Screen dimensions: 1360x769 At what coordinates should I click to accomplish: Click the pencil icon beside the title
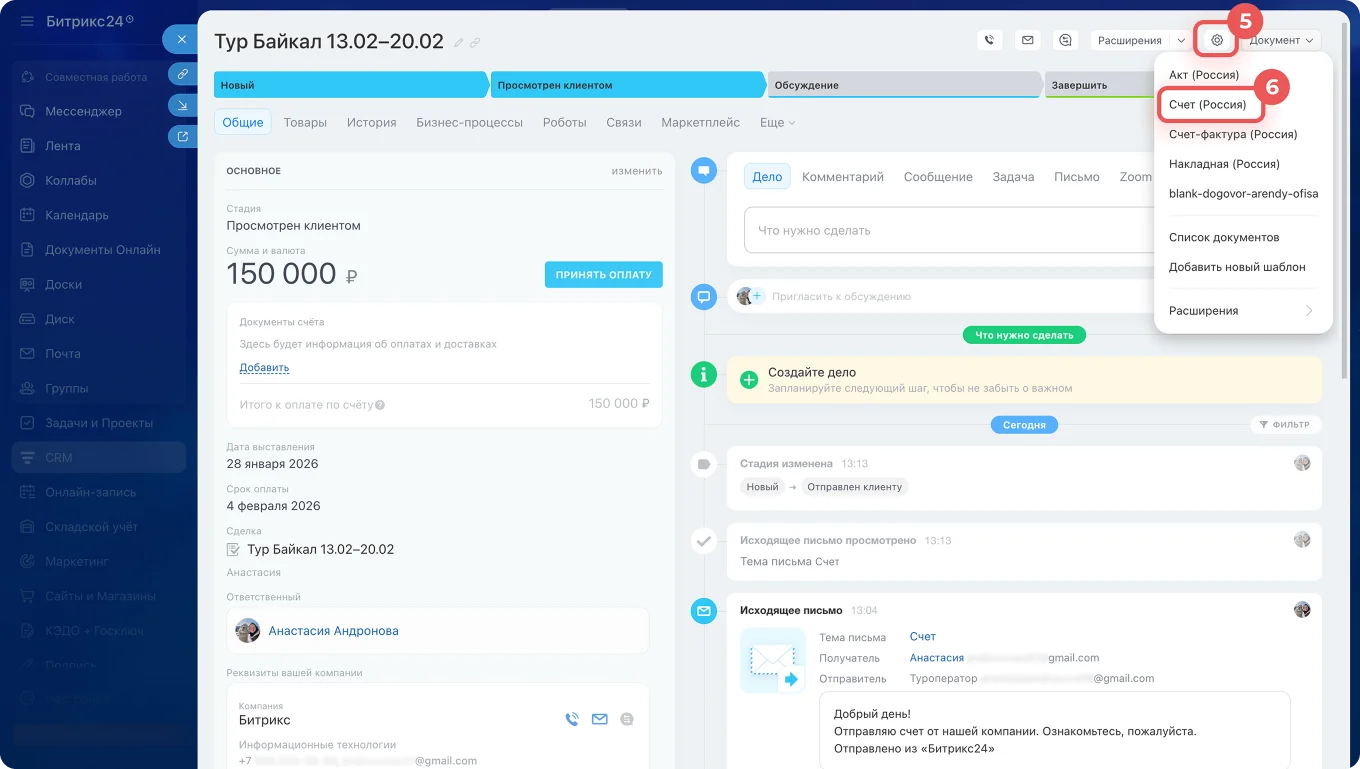[459, 42]
